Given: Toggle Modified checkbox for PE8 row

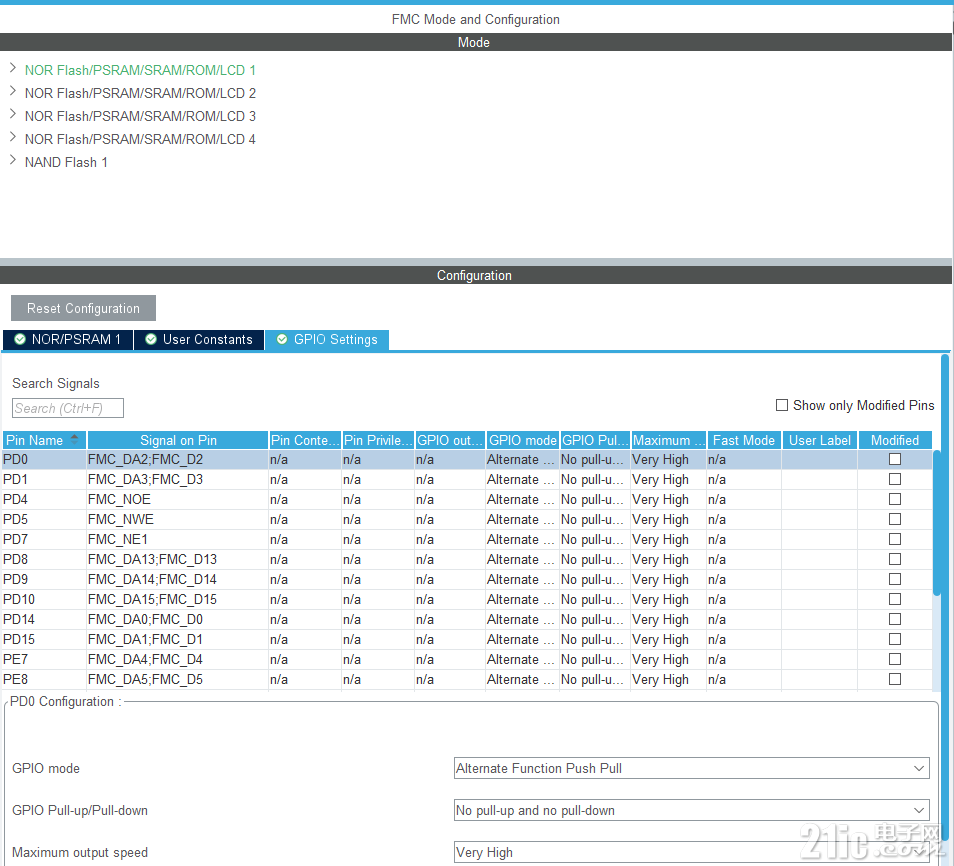Looking at the screenshot, I should [894, 679].
